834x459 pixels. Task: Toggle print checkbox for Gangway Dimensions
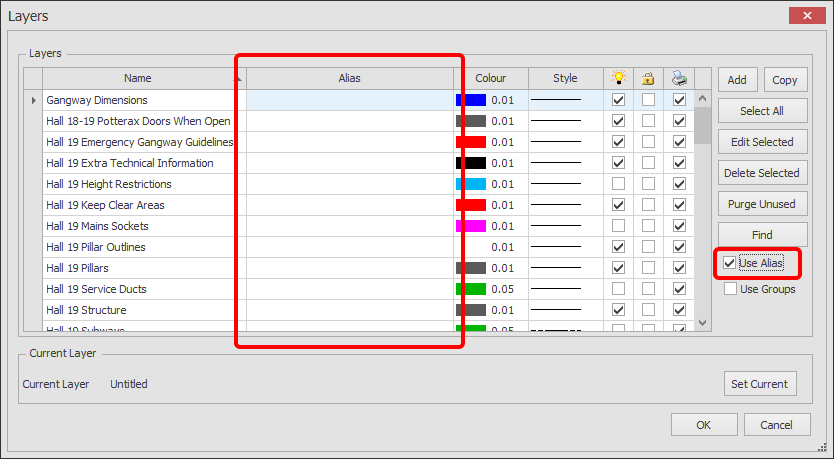point(679,100)
